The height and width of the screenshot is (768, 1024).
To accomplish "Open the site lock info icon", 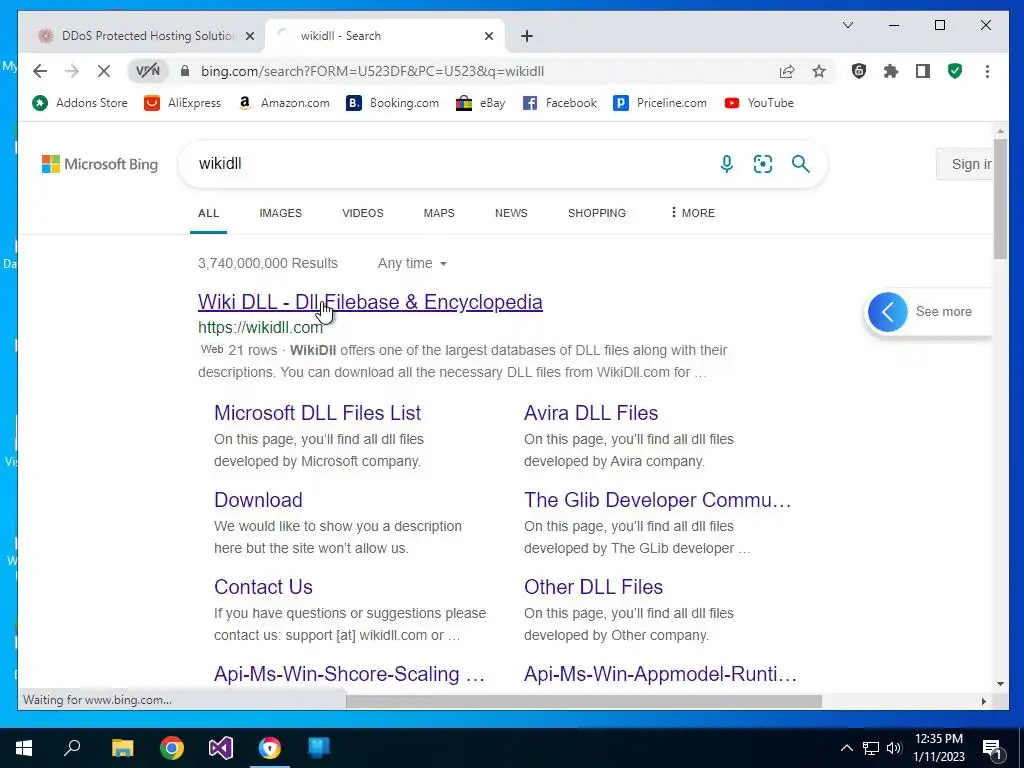I will [185, 71].
